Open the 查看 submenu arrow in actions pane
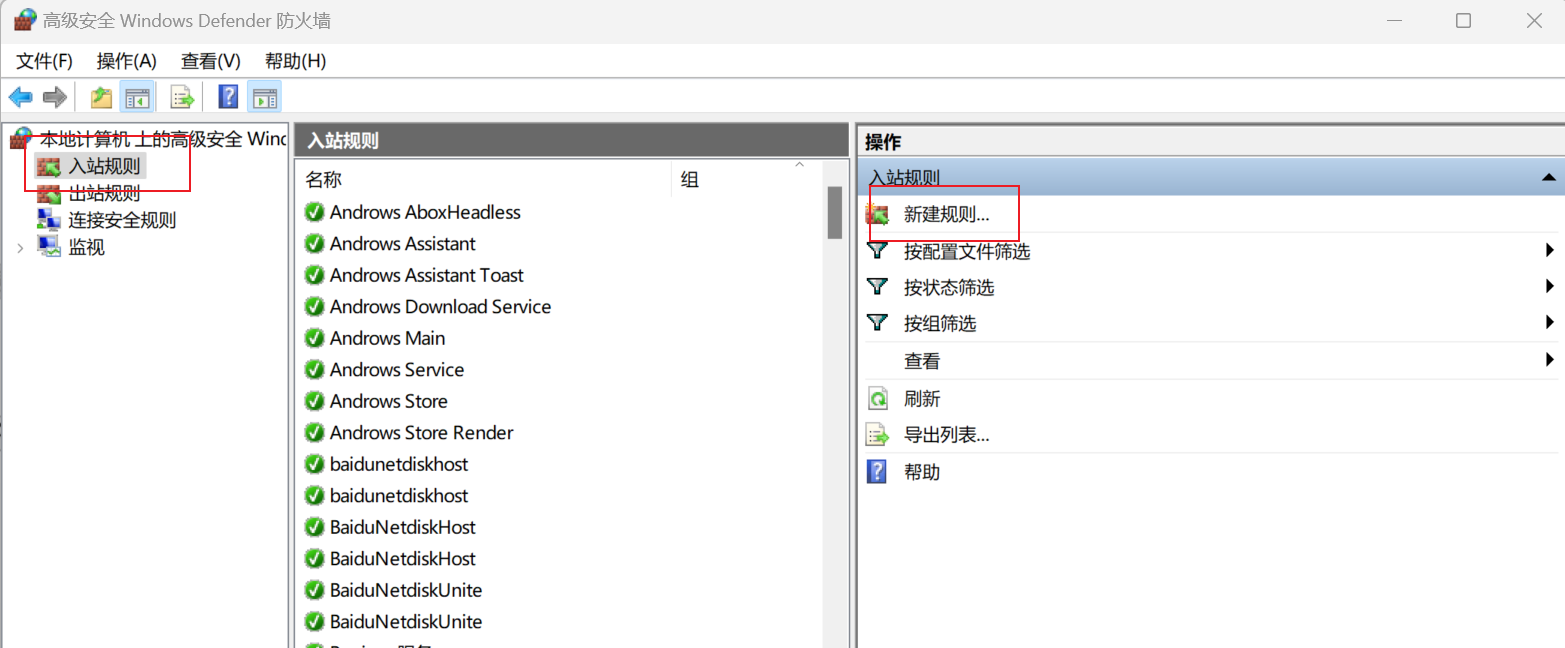This screenshot has width=1565, height=648. pyautogui.click(x=1550, y=359)
